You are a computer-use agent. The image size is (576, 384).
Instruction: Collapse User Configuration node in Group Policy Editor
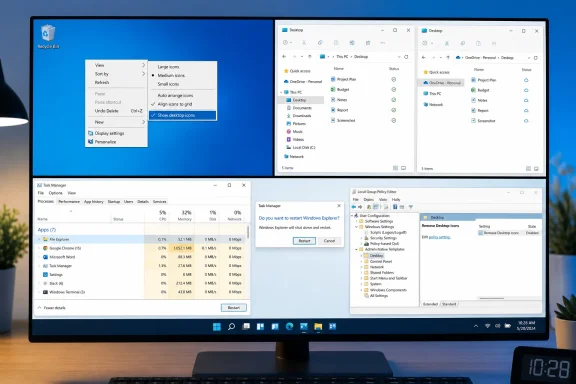coord(352,216)
